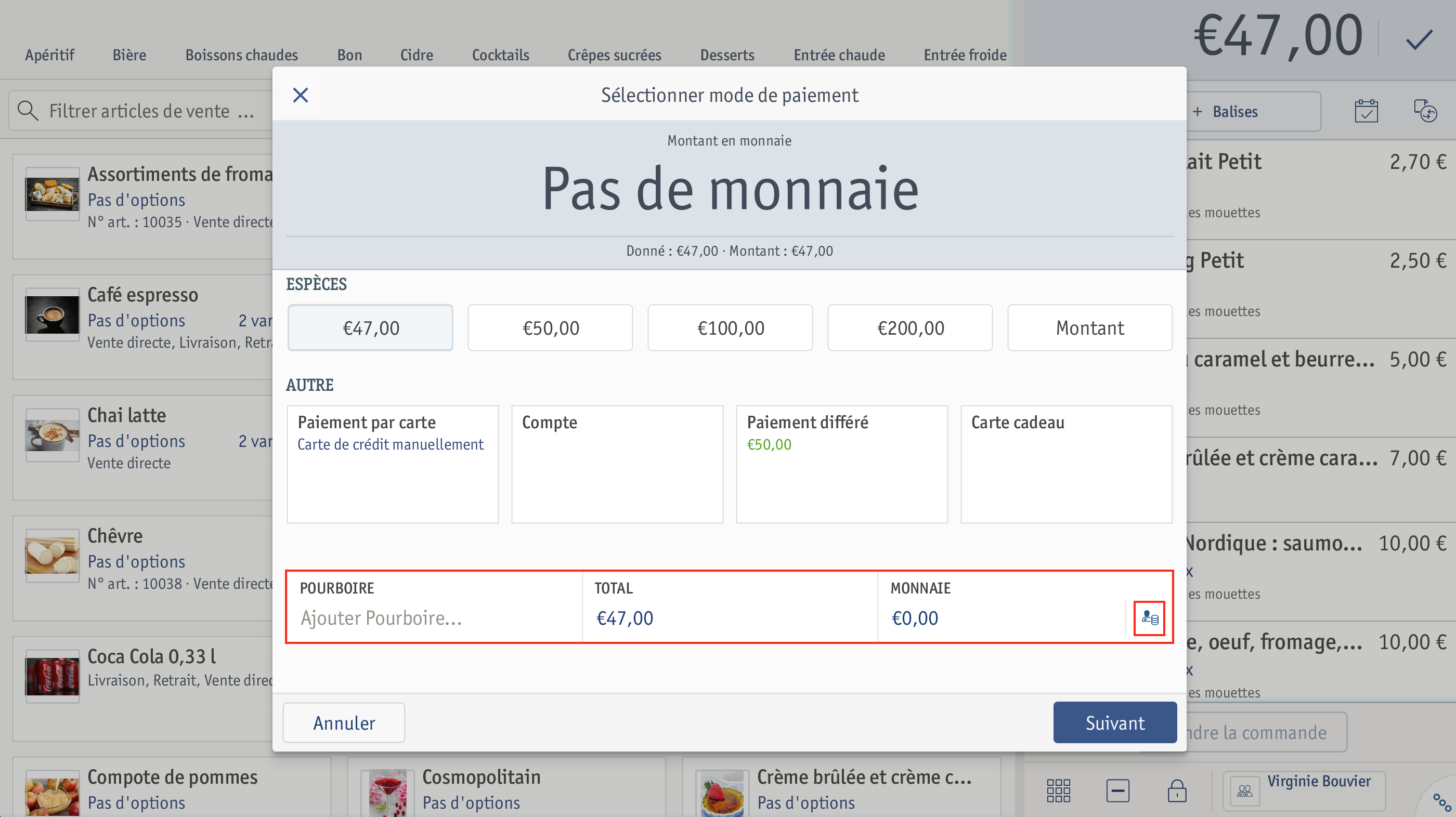1456x817 pixels.
Task: Click Suivant button
Action: click(x=1114, y=722)
